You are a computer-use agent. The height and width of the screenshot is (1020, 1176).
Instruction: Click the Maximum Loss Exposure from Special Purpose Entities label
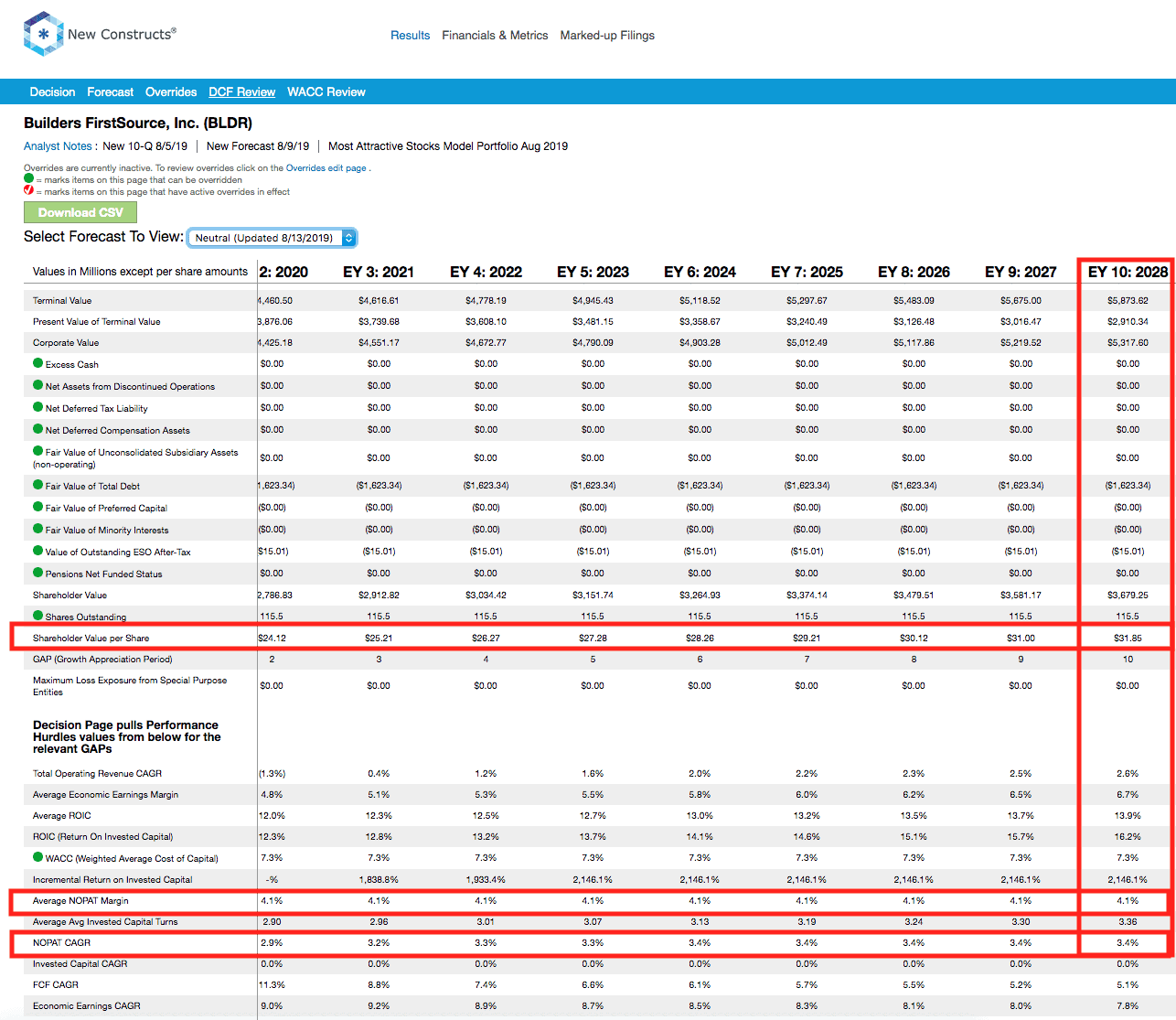coord(130,686)
